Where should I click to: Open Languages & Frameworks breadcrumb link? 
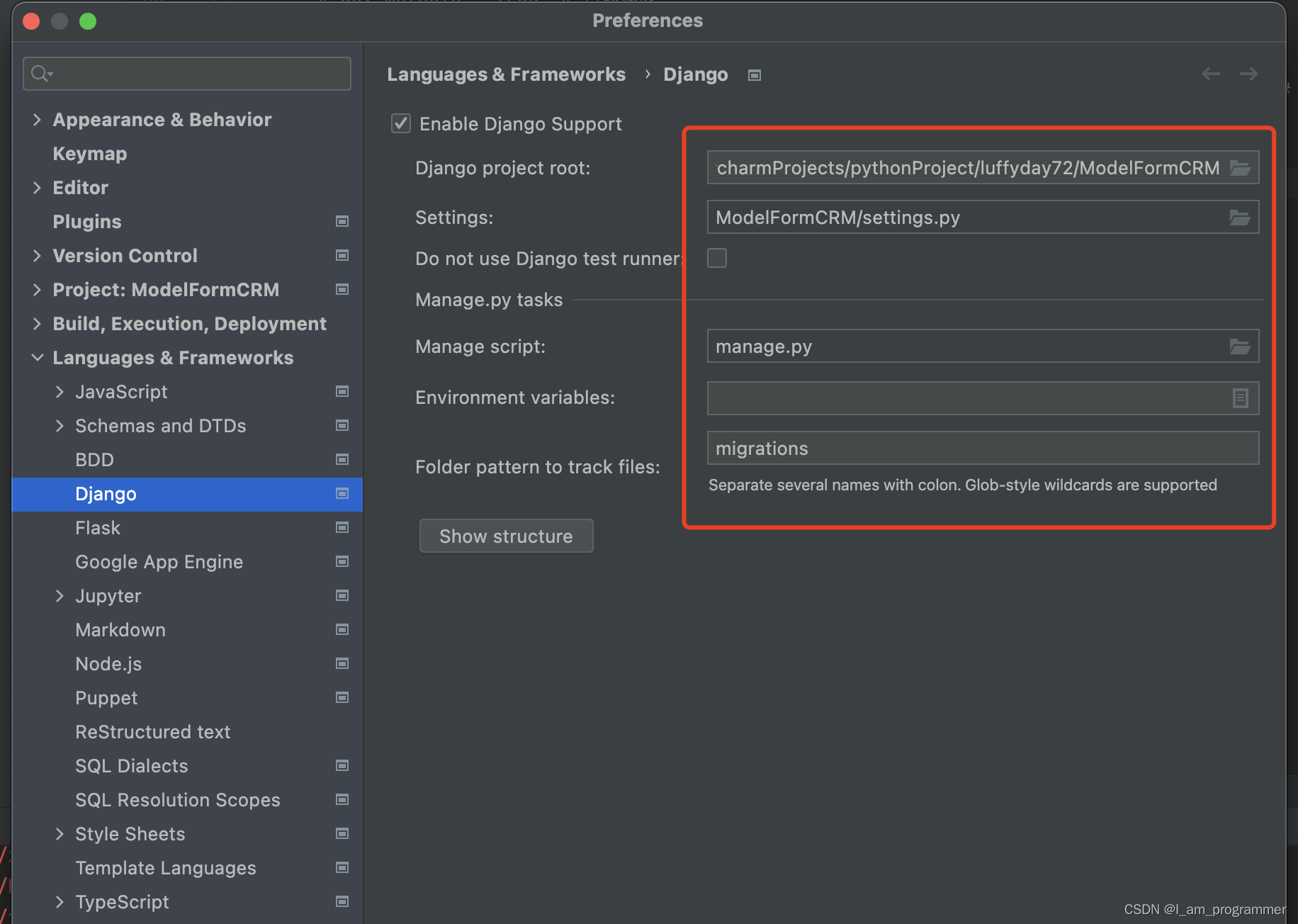pos(506,74)
